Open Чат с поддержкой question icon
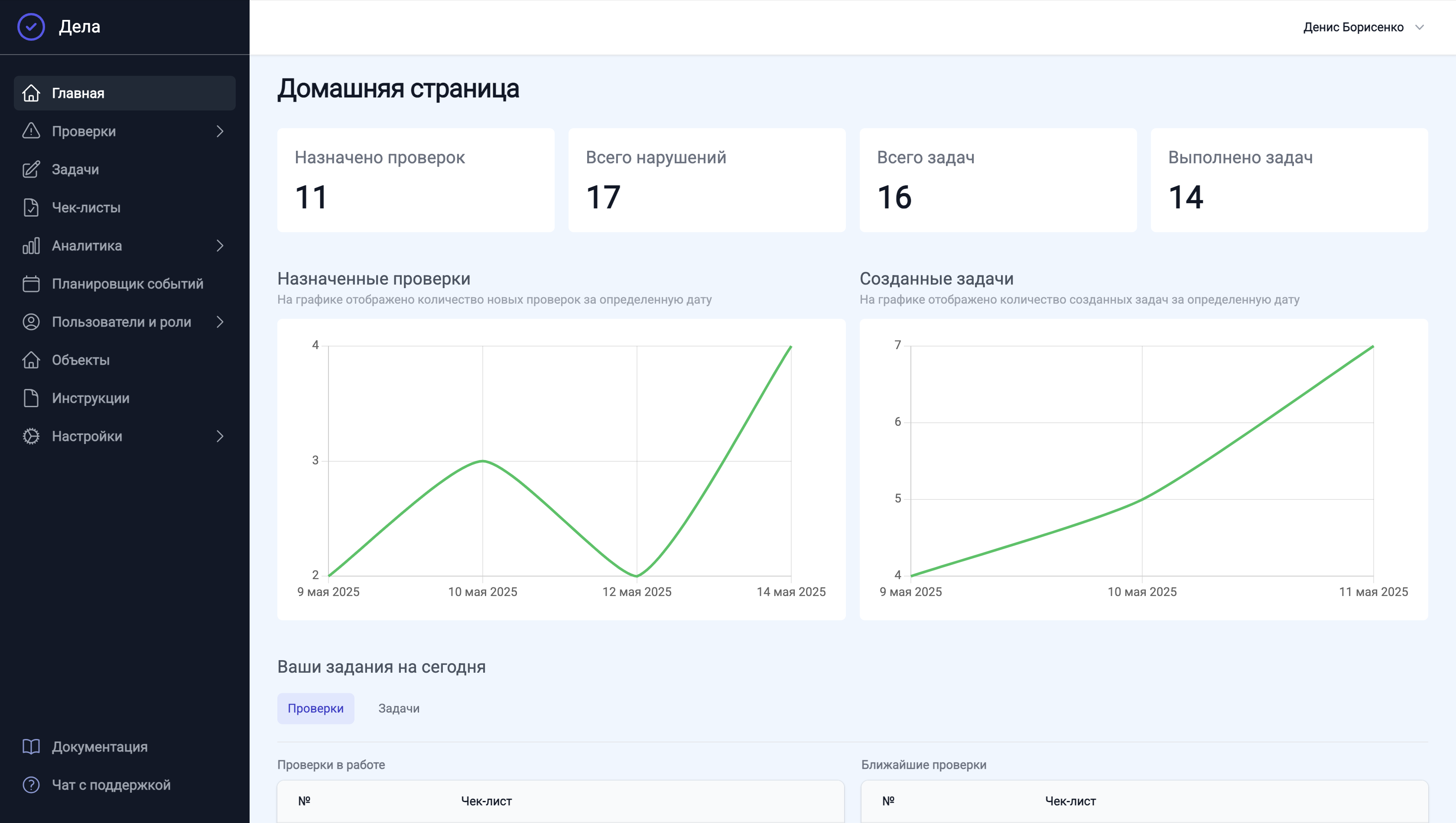 click(30, 784)
